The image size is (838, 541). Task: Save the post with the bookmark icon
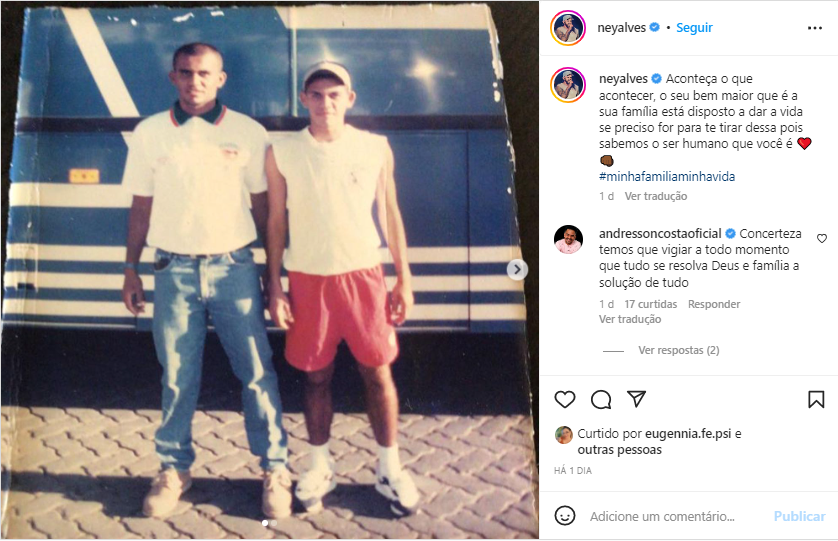coord(816,399)
